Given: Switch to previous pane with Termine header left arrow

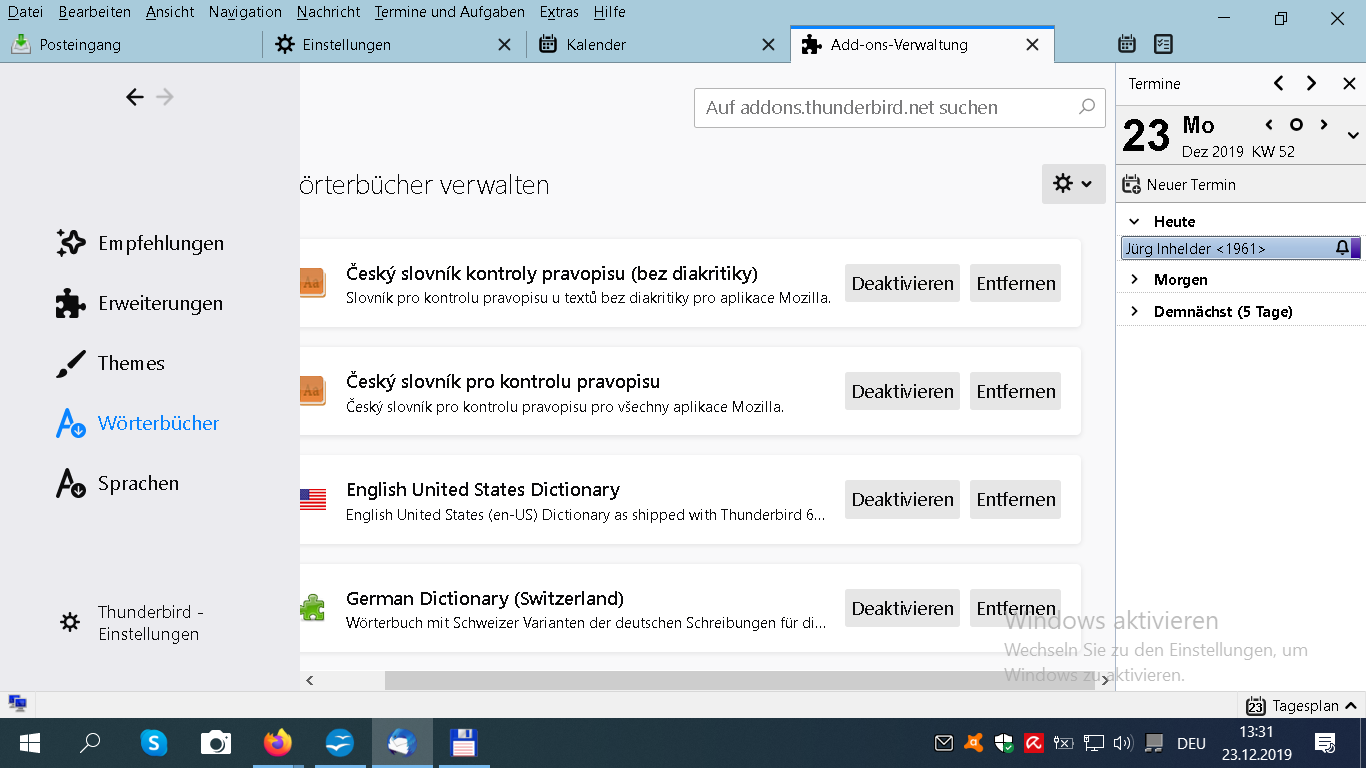Looking at the screenshot, I should (x=1278, y=84).
